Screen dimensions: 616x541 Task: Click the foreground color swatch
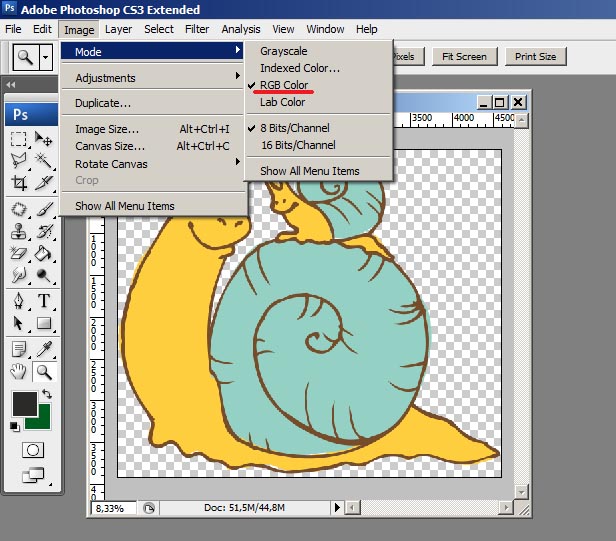(25, 403)
